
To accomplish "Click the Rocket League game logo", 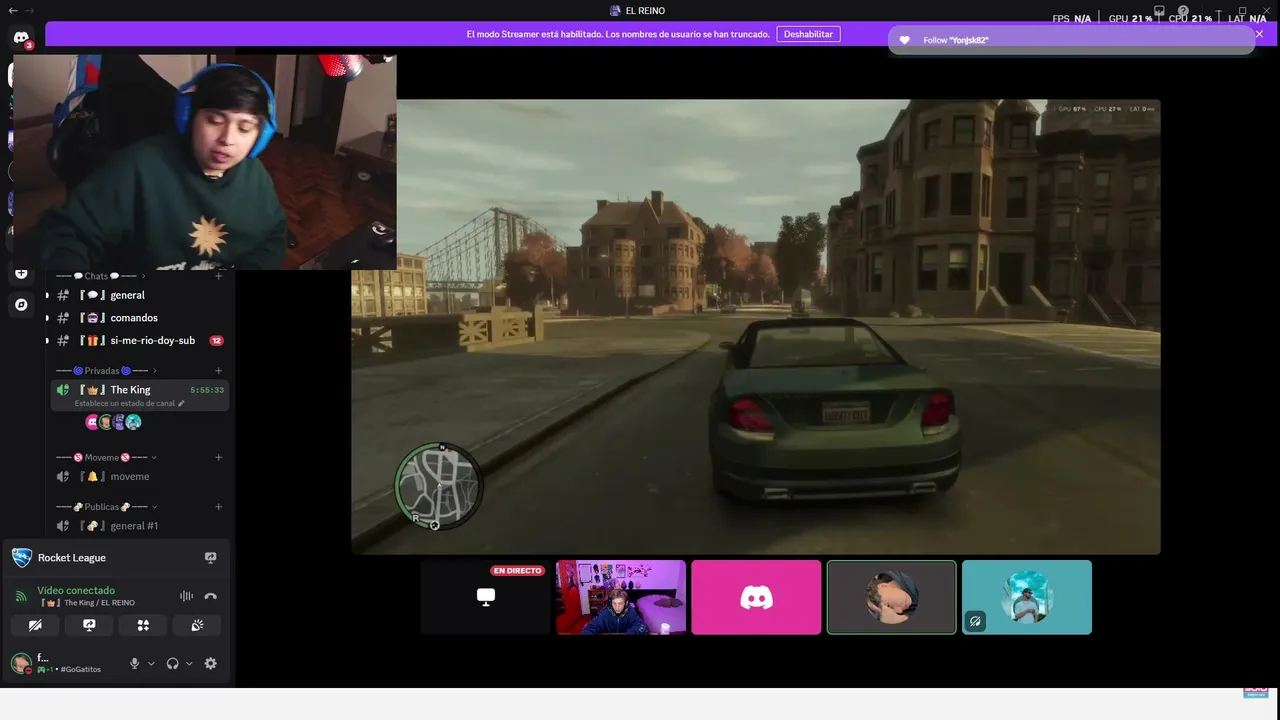I will coord(21,557).
